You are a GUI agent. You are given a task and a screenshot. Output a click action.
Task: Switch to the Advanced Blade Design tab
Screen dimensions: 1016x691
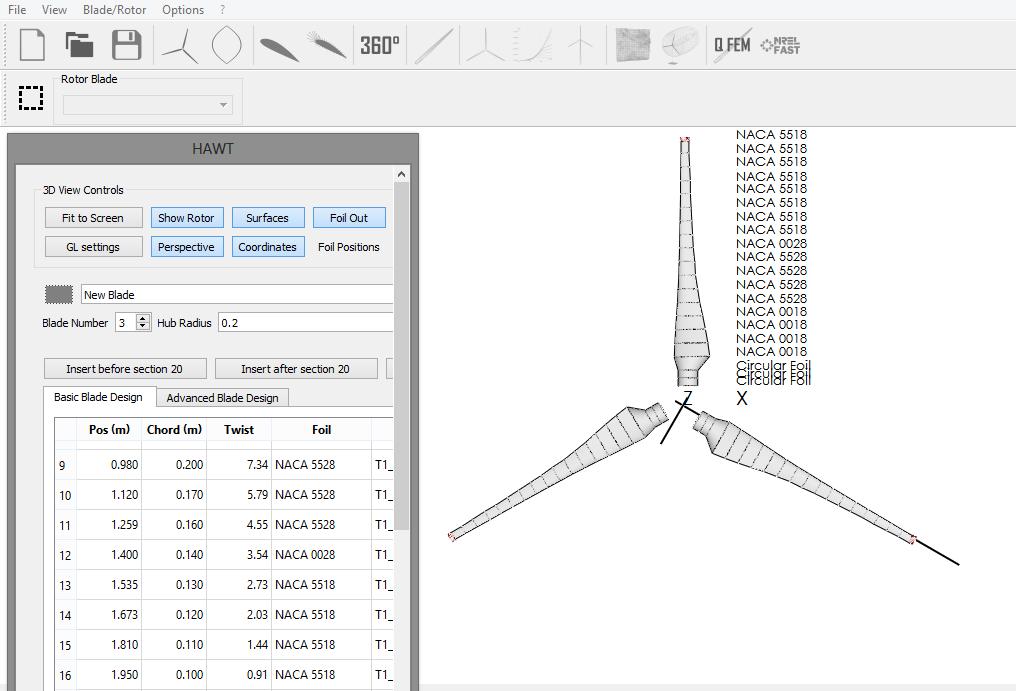[x=222, y=398]
